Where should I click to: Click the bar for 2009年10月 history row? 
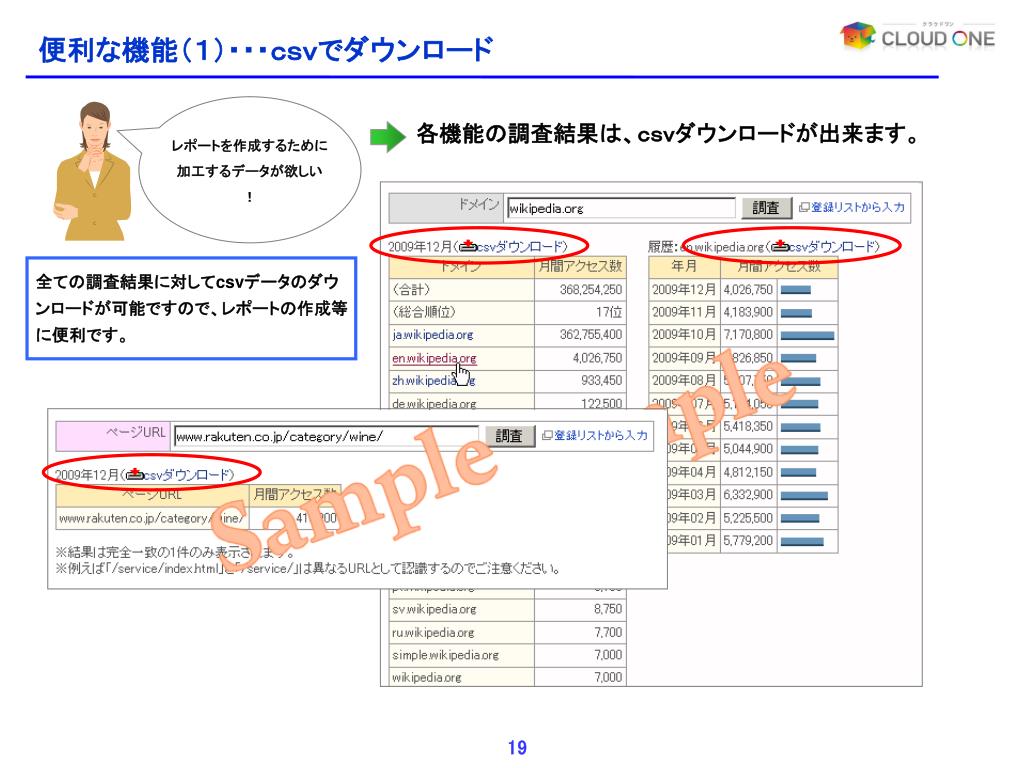click(807, 336)
